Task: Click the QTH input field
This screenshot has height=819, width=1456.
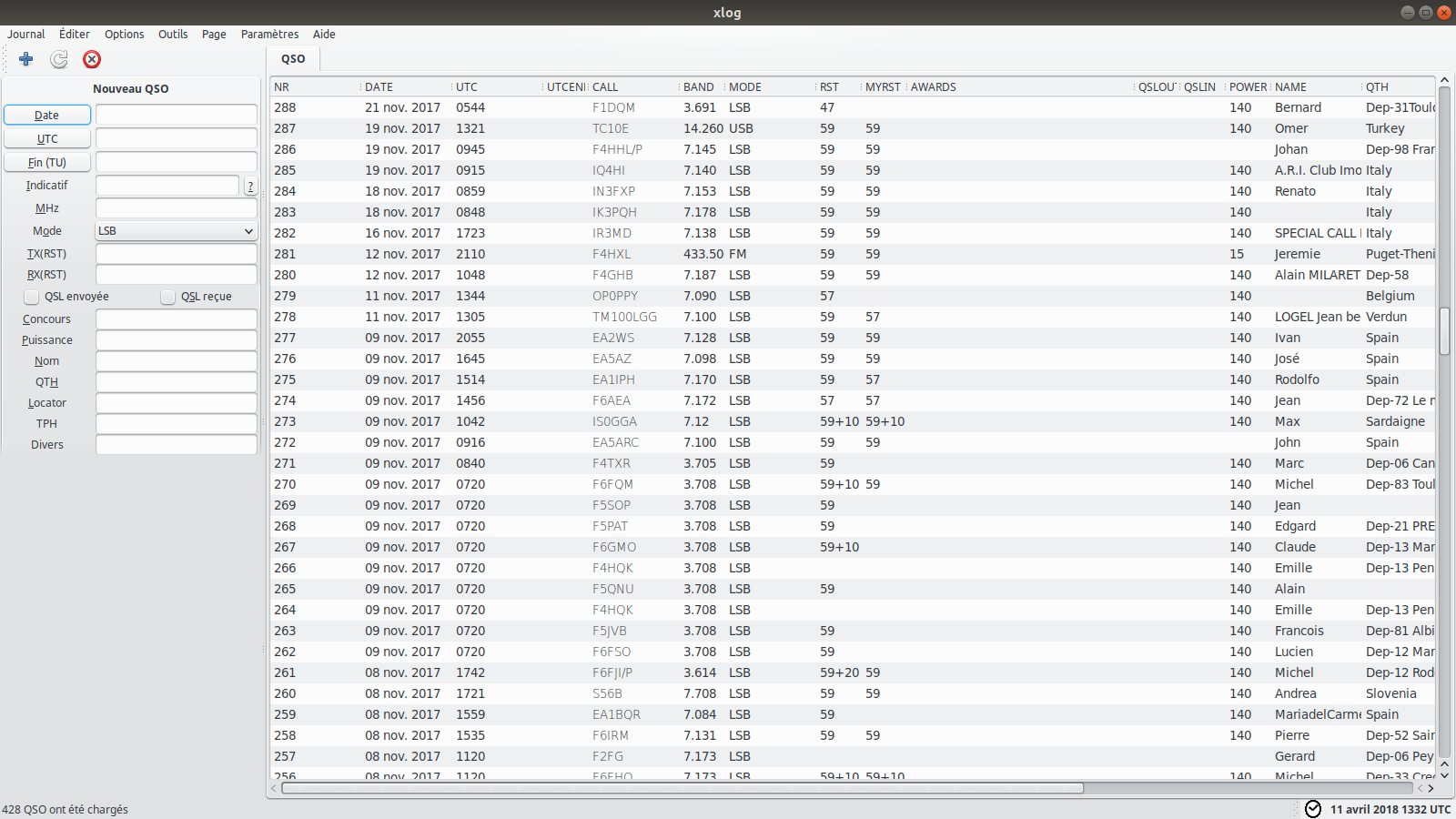Action: click(x=177, y=382)
